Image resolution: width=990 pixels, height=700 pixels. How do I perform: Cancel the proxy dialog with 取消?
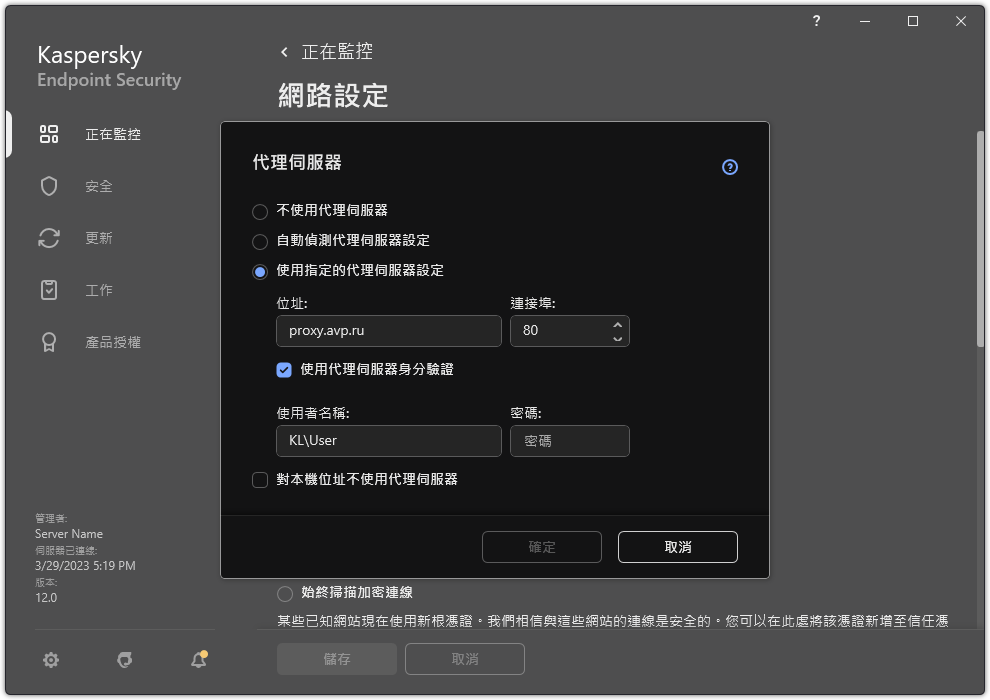[677, 547]
